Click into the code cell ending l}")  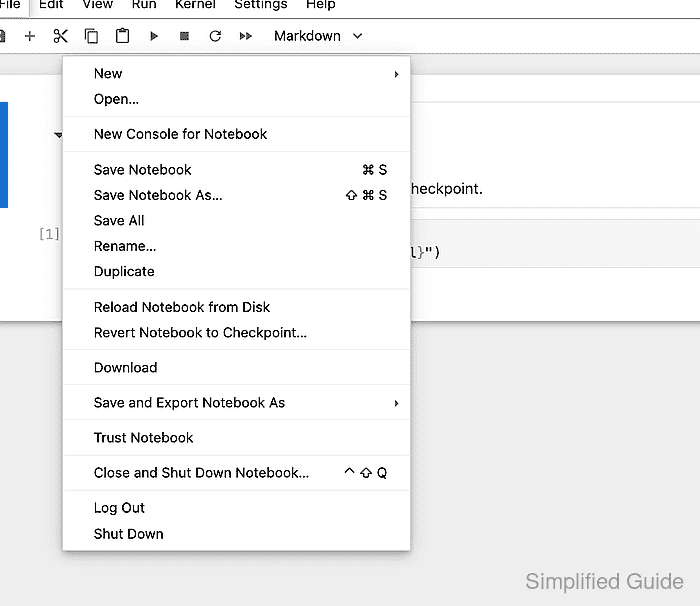pos(555,244)
